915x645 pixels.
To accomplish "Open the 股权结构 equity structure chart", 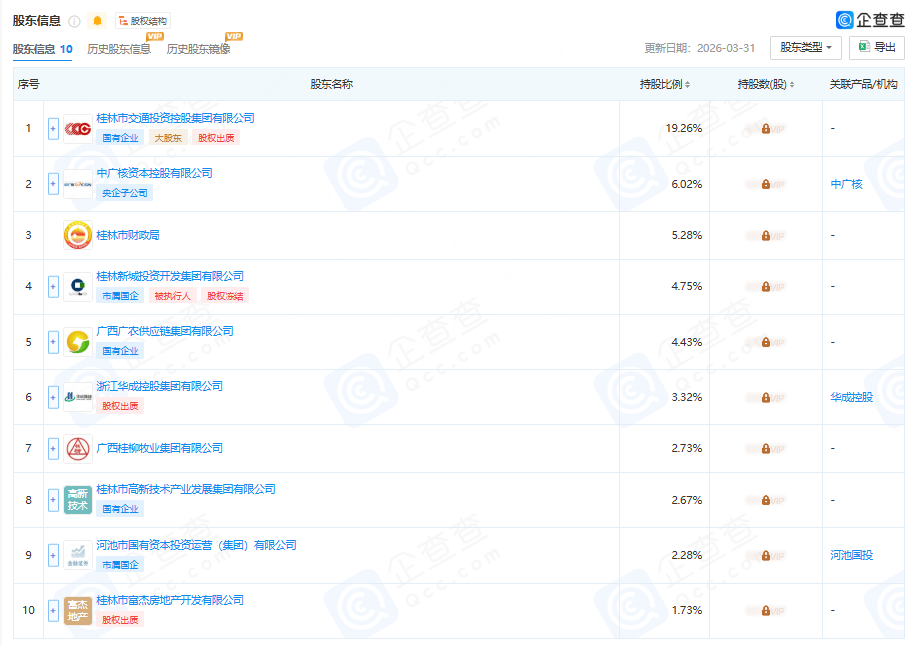I will coord(143,21).
